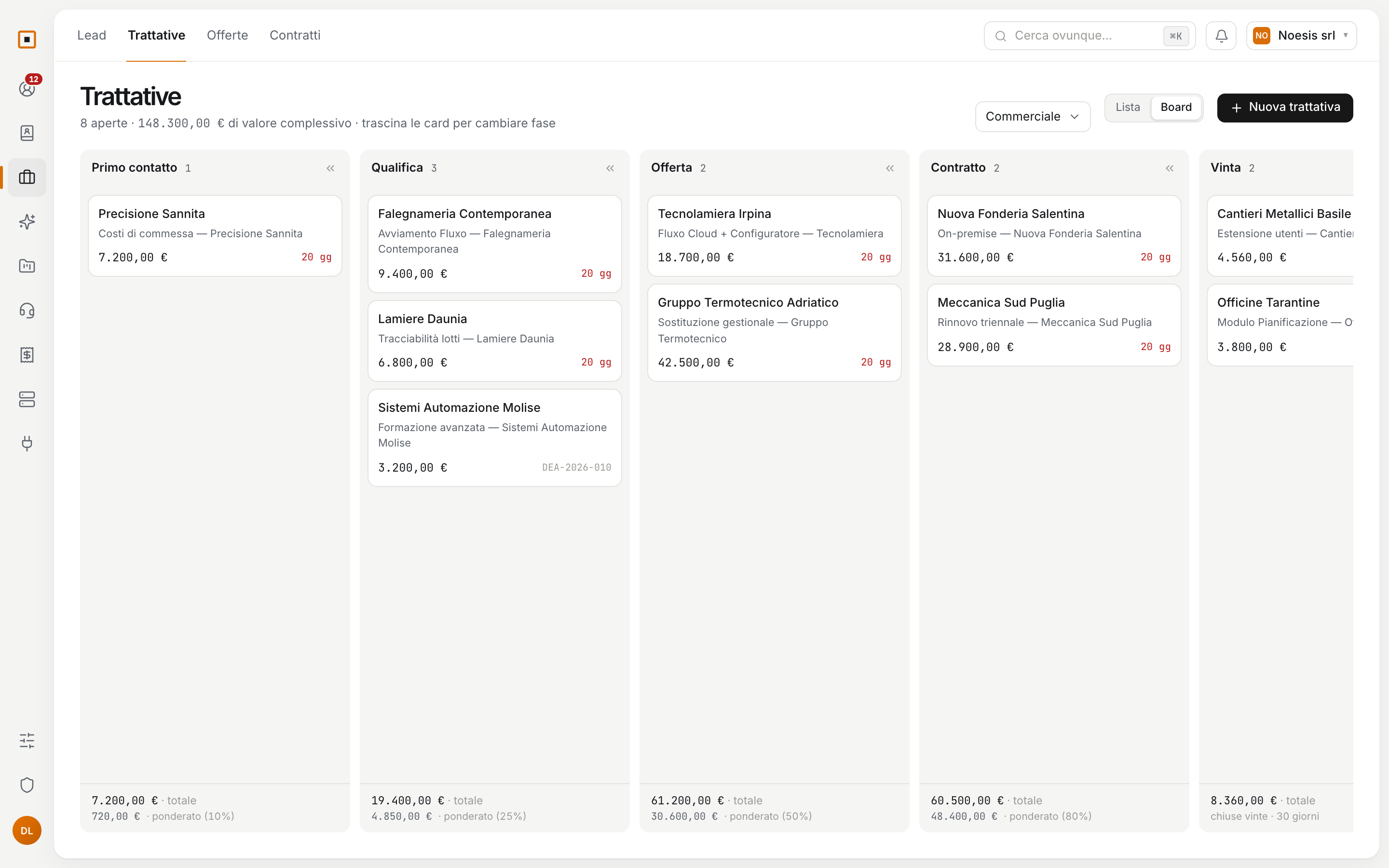Open the plug integrations sidebar icon

[27, 443]
